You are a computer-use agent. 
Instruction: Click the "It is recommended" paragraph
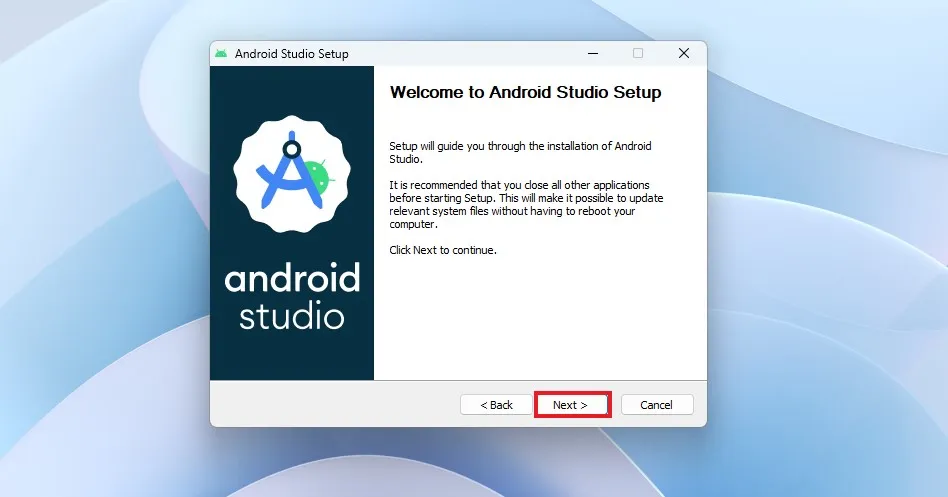[x=526, y=204]
